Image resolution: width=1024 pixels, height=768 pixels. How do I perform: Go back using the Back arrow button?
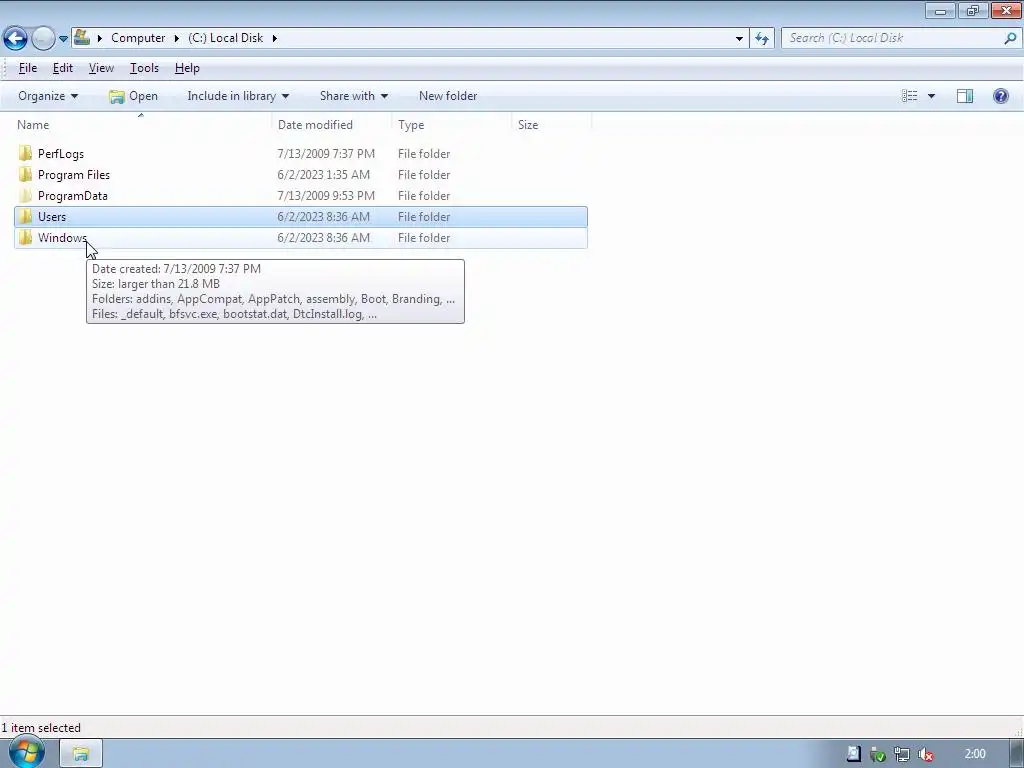(x=15, y=39)
